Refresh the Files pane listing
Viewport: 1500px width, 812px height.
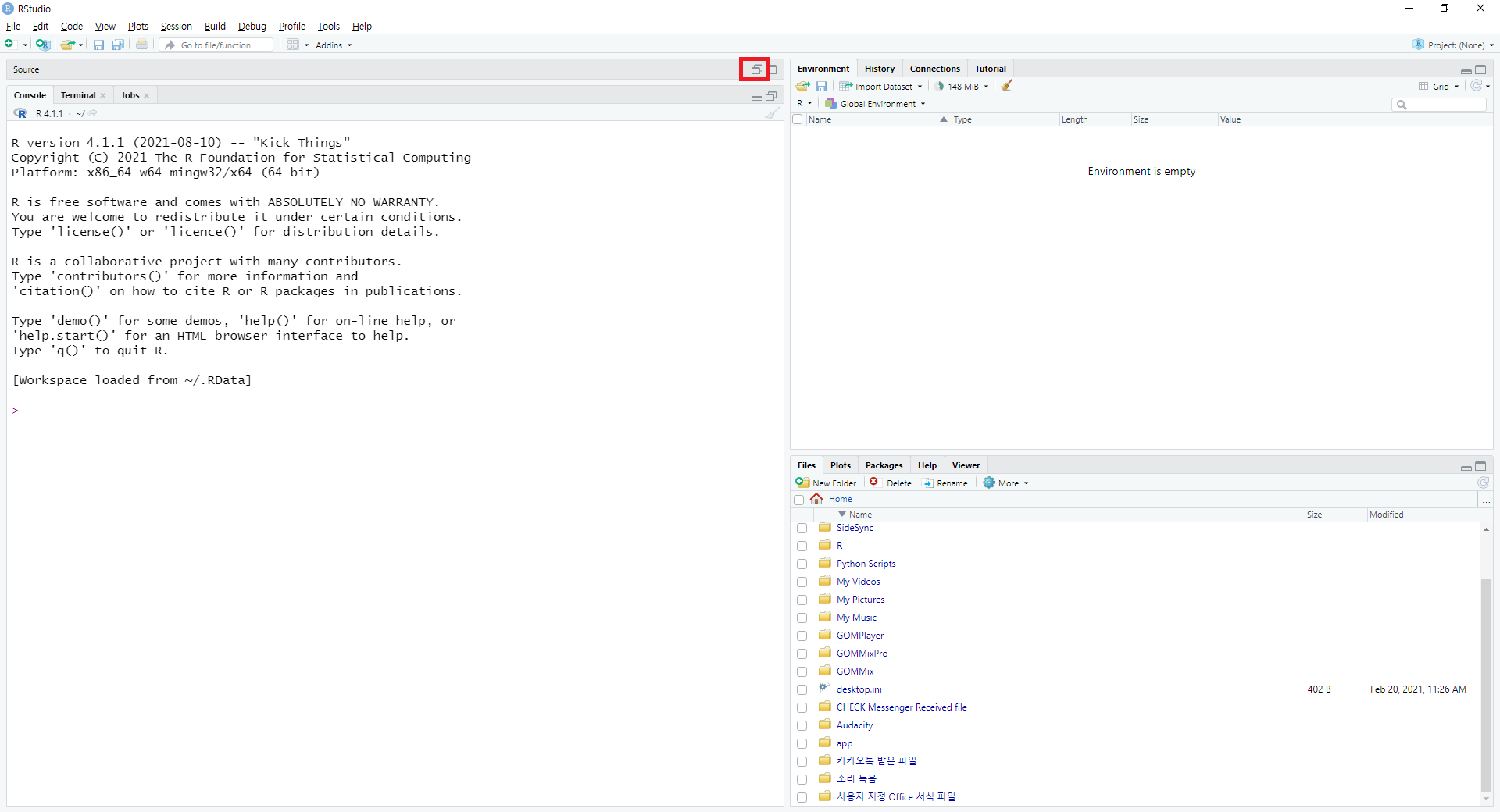pyautogui.click(x=1484, y=483)
